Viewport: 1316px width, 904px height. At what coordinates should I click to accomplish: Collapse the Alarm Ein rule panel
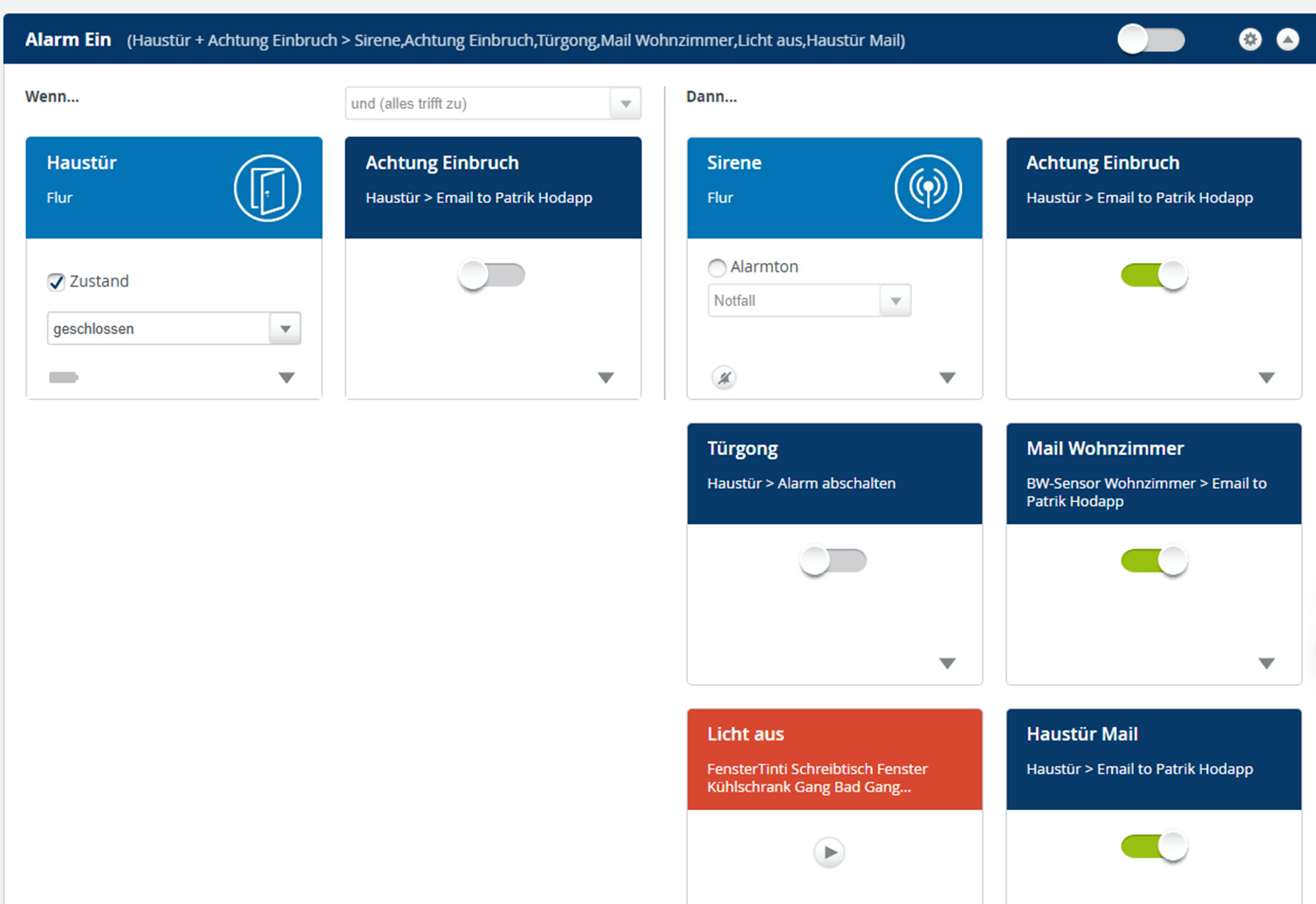tap(1287, 39)
